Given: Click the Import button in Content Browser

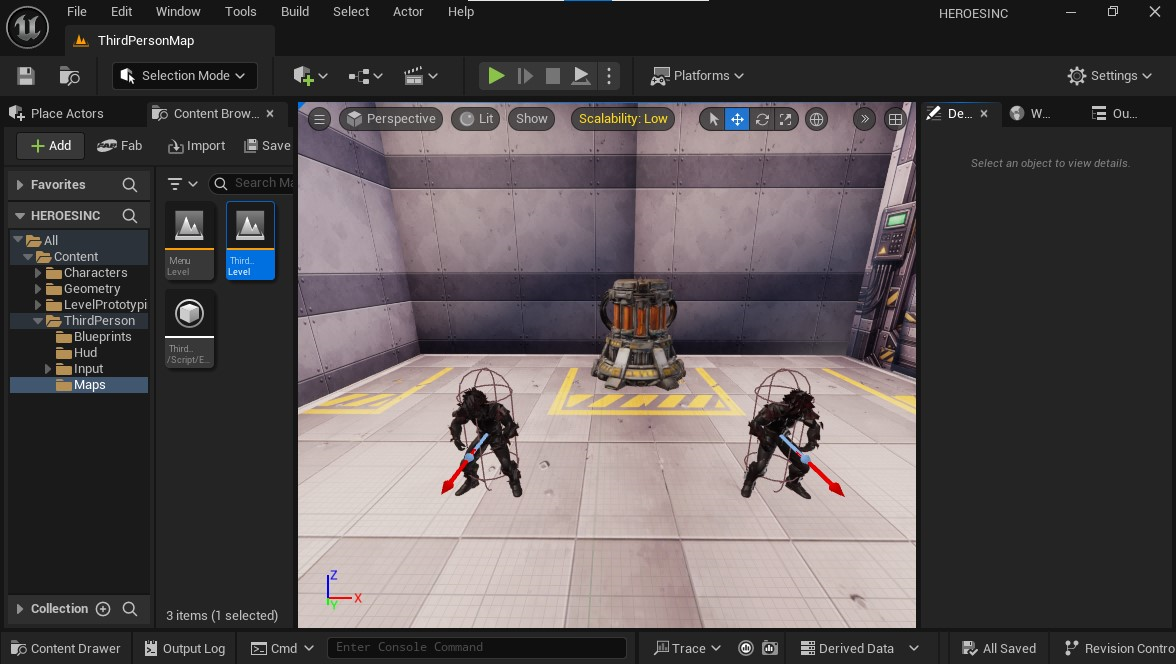Looking at the screenshot, I should click(x=196, y=146).
